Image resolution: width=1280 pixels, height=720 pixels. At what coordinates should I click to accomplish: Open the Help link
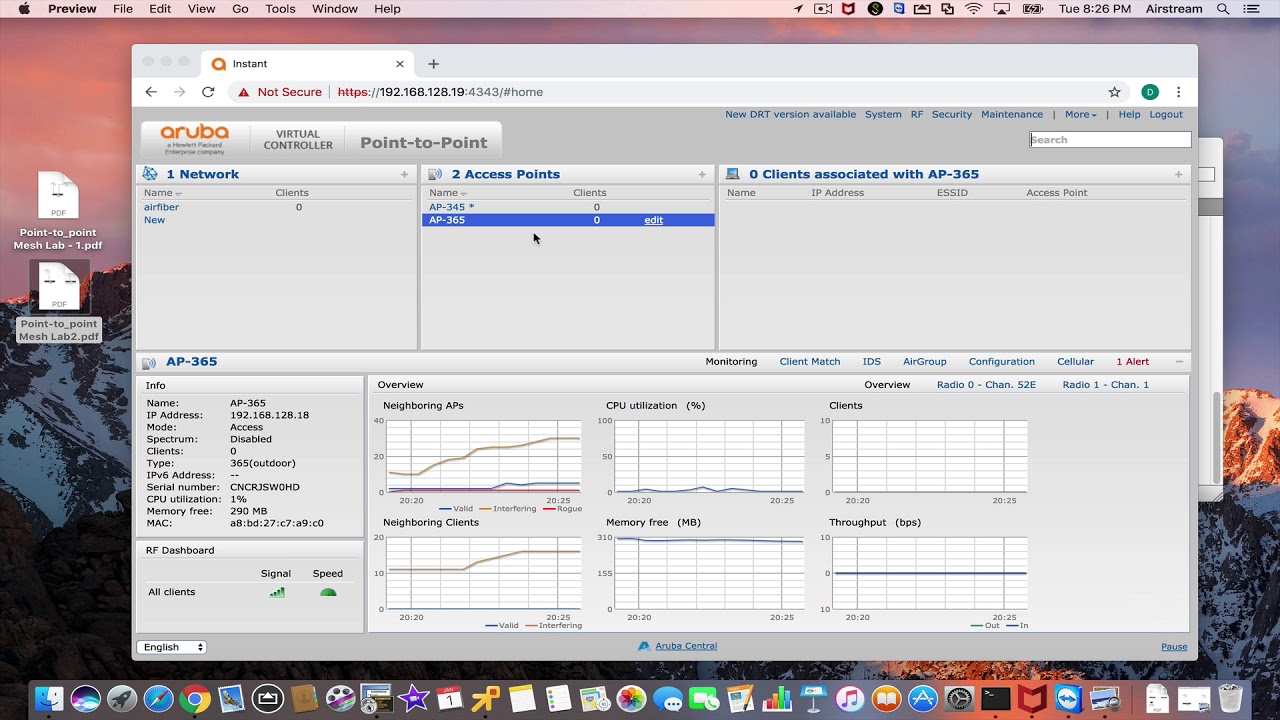coord(1129,115)
